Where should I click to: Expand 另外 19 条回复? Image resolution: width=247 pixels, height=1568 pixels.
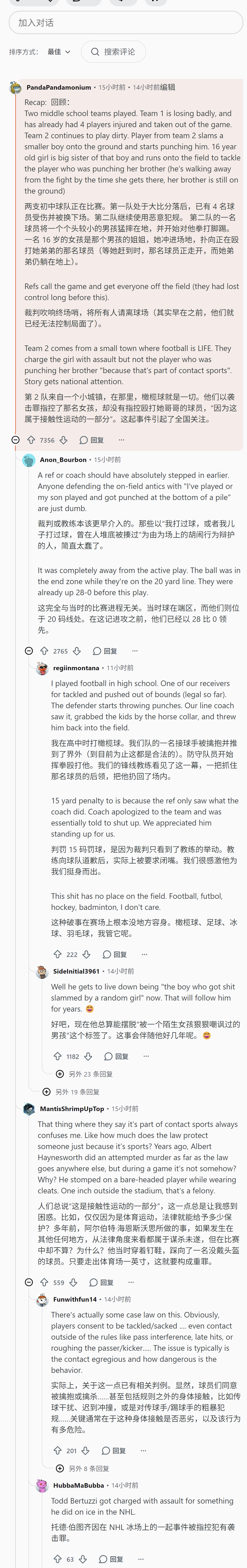pos(71,1091)
